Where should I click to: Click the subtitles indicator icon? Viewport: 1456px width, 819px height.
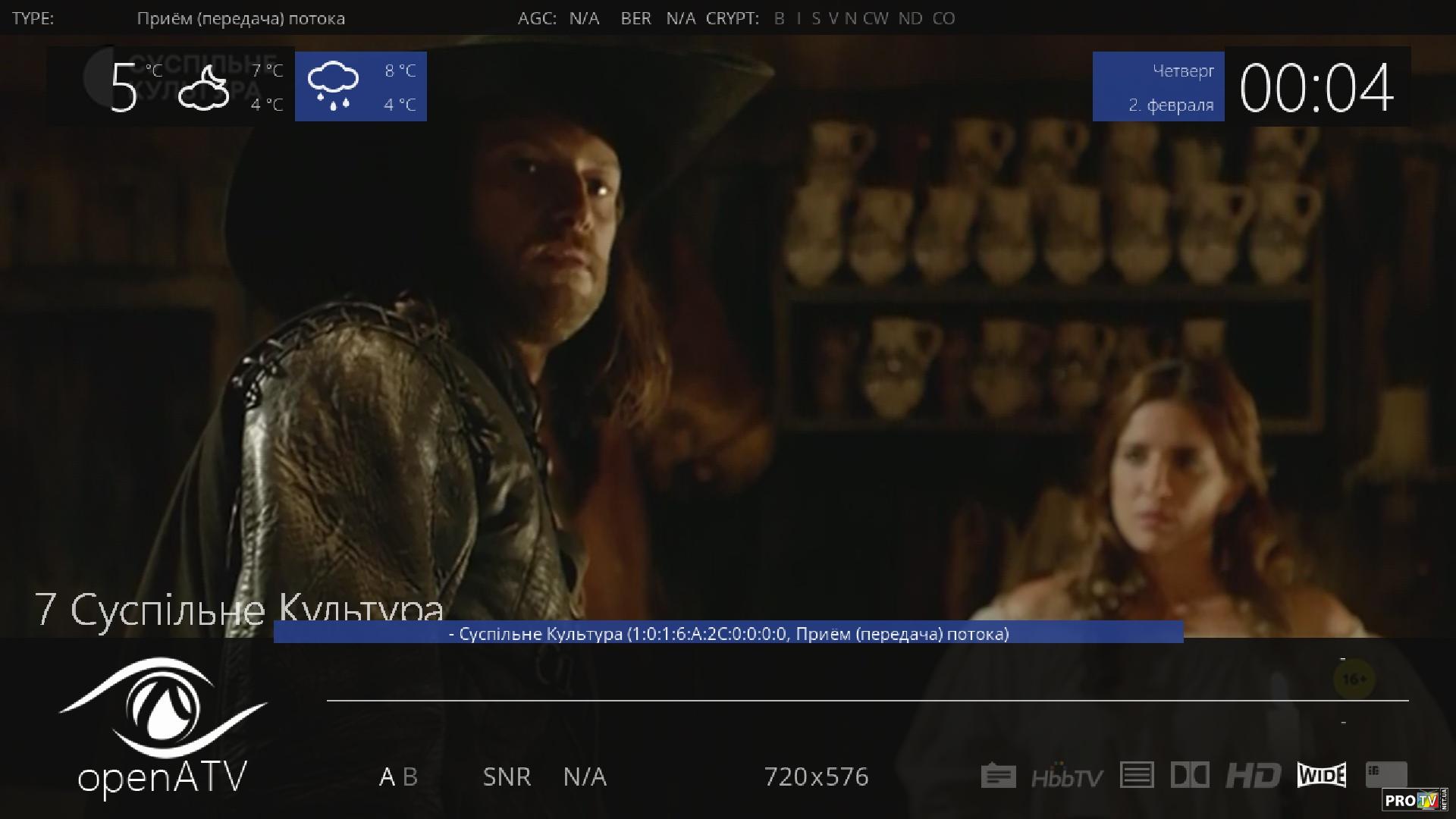coord(998,776)
